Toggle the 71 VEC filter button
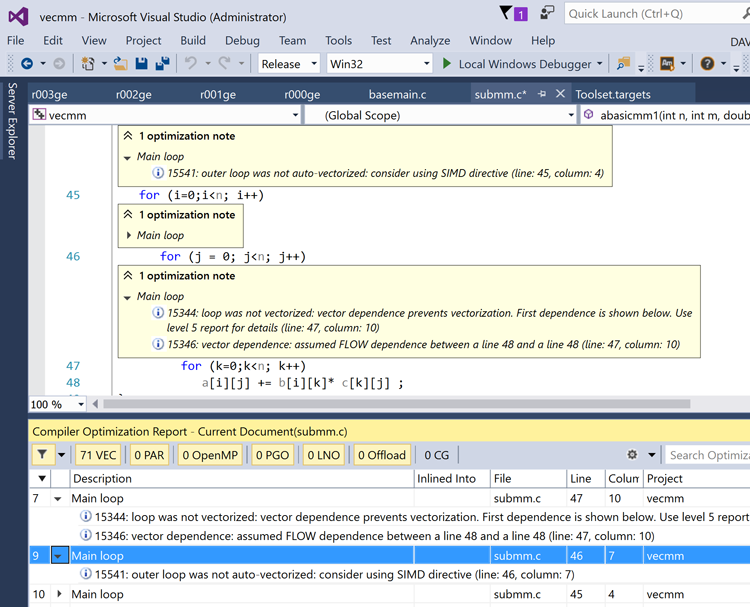 tap(98, 455)
